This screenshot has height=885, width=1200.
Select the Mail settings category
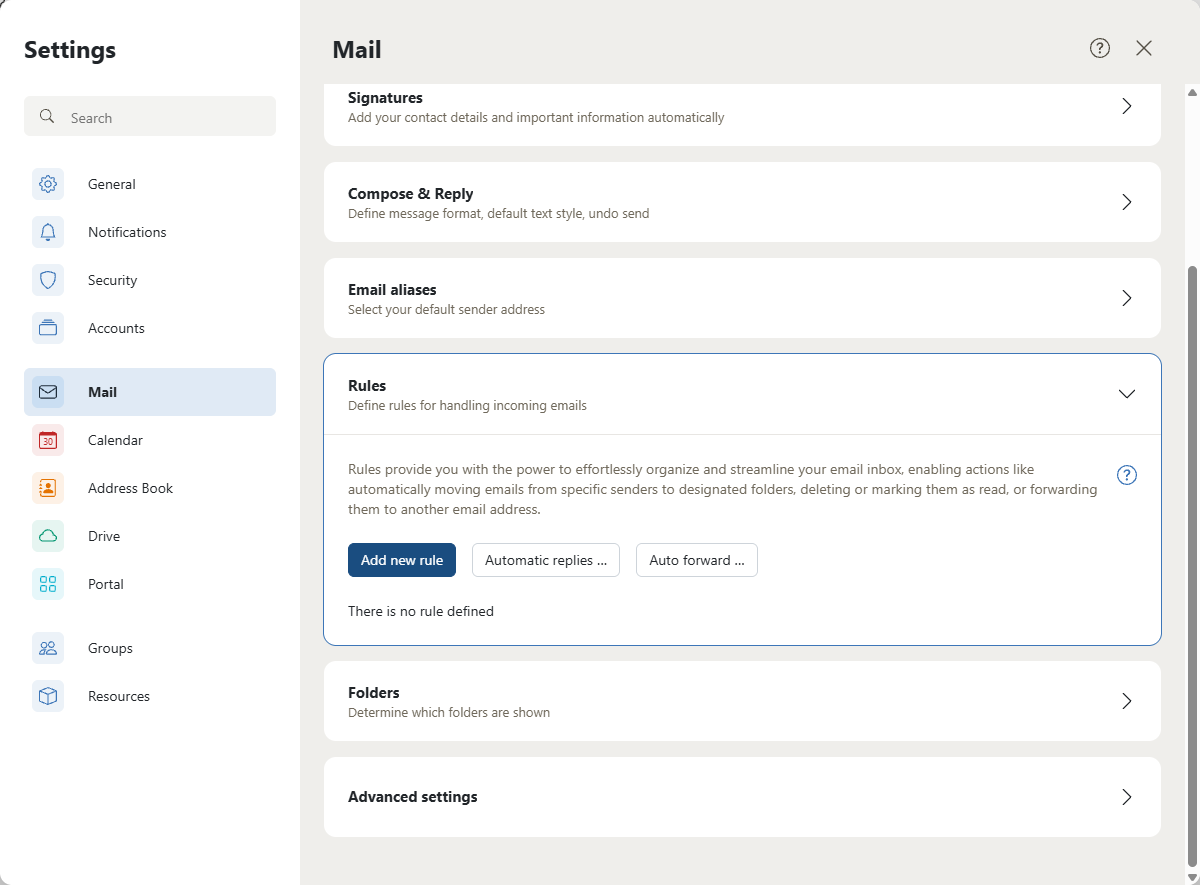click(150, 392)
